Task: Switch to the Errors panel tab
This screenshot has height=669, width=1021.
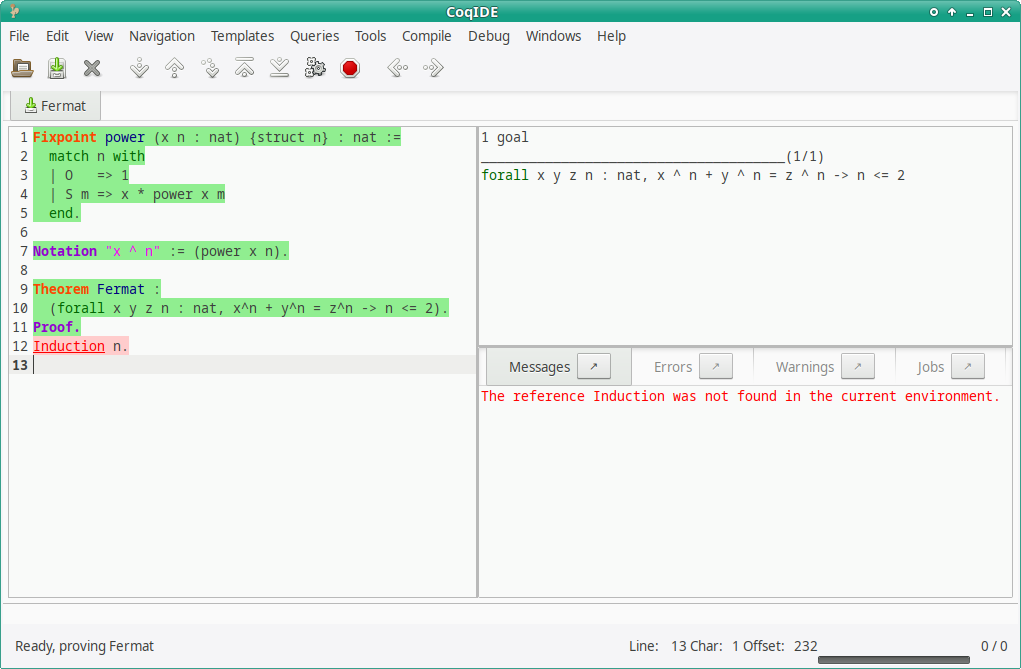Action: 672,366
